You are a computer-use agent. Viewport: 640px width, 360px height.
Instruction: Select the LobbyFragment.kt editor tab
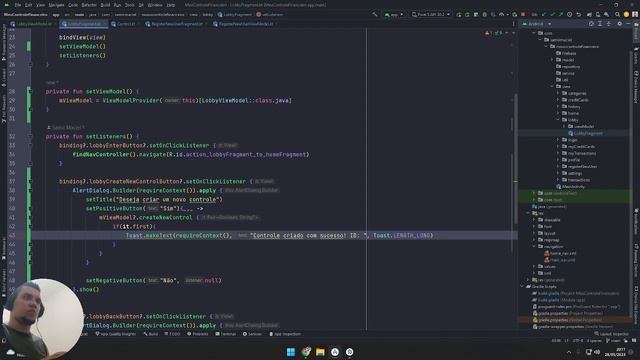(84, 24)
